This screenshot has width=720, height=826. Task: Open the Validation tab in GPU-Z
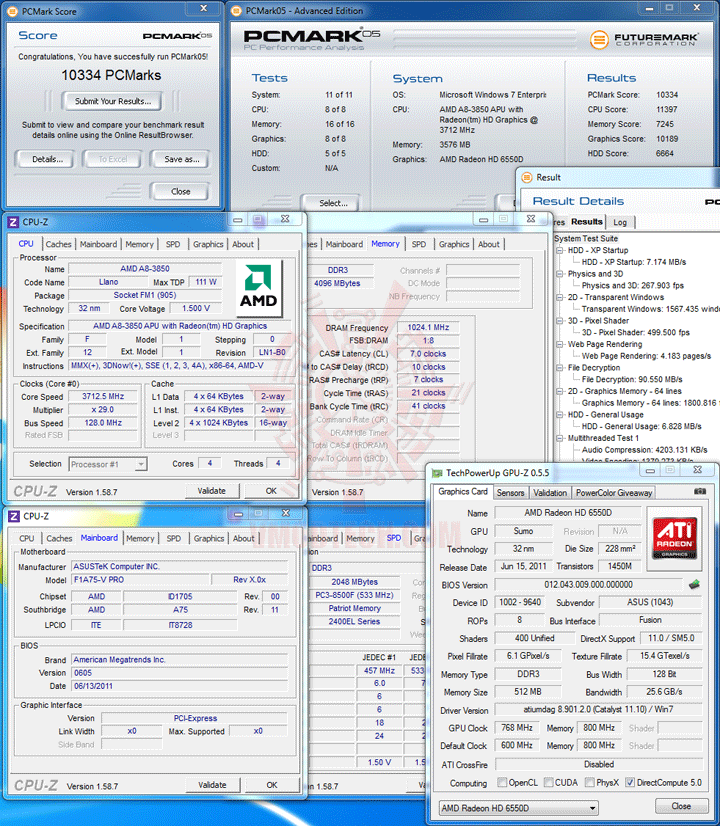click(x=550, y=493)
